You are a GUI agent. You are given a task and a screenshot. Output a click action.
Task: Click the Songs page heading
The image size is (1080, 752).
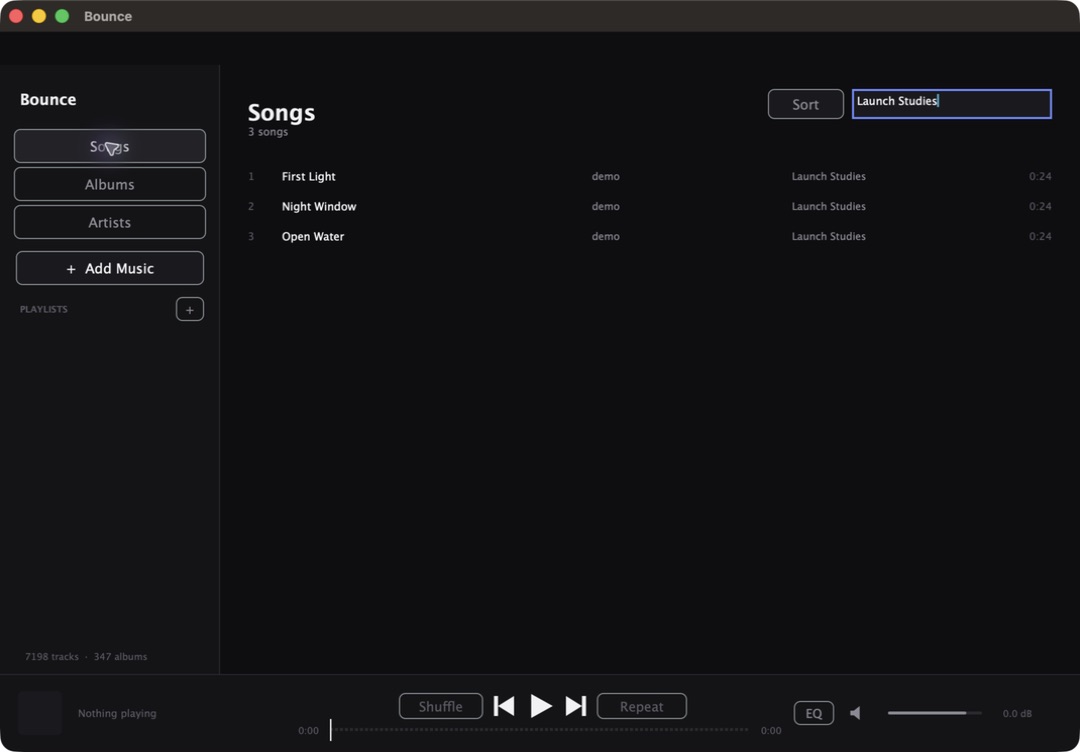click(x=281, y=112)
